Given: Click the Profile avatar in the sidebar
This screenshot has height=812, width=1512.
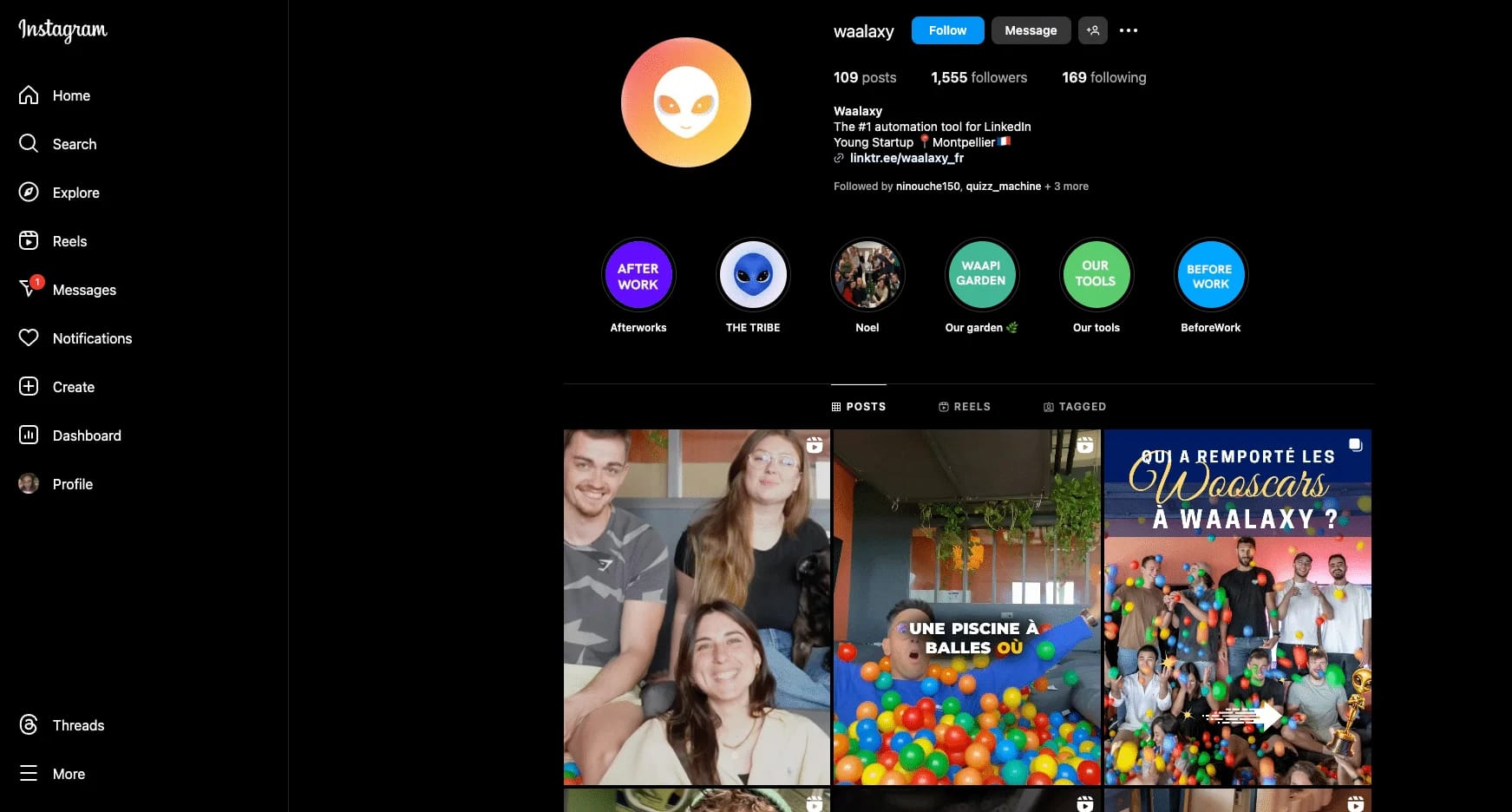Looking at the screenshot, I should click(29, 484).
